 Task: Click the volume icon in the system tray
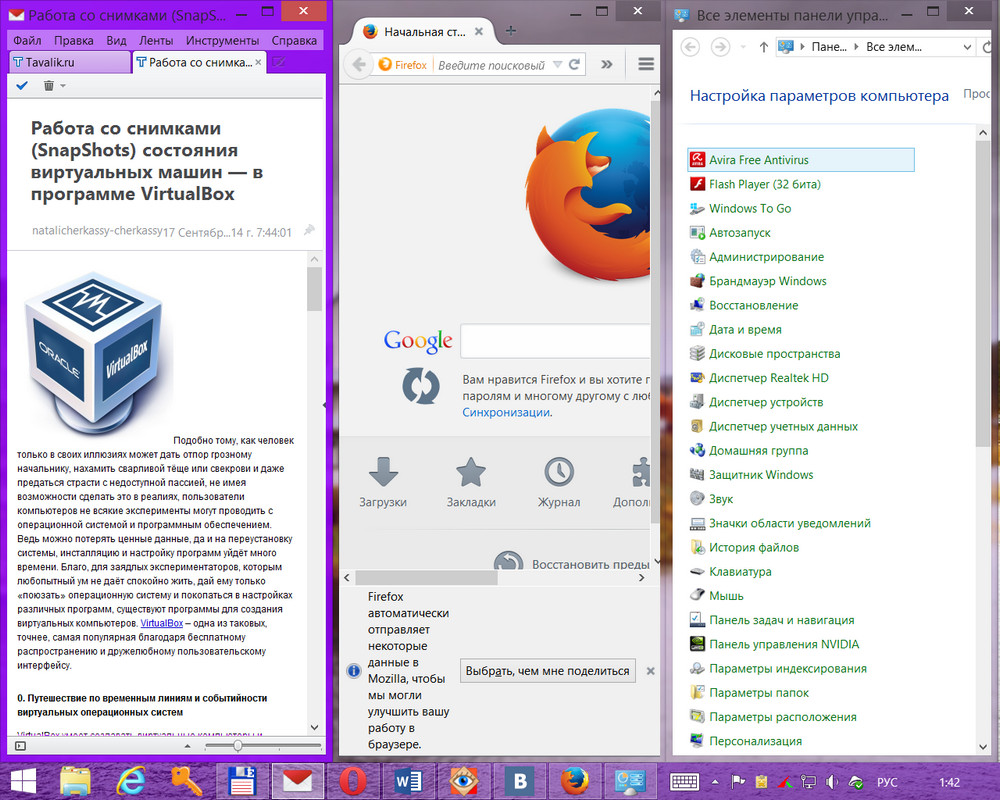(832, 782)
